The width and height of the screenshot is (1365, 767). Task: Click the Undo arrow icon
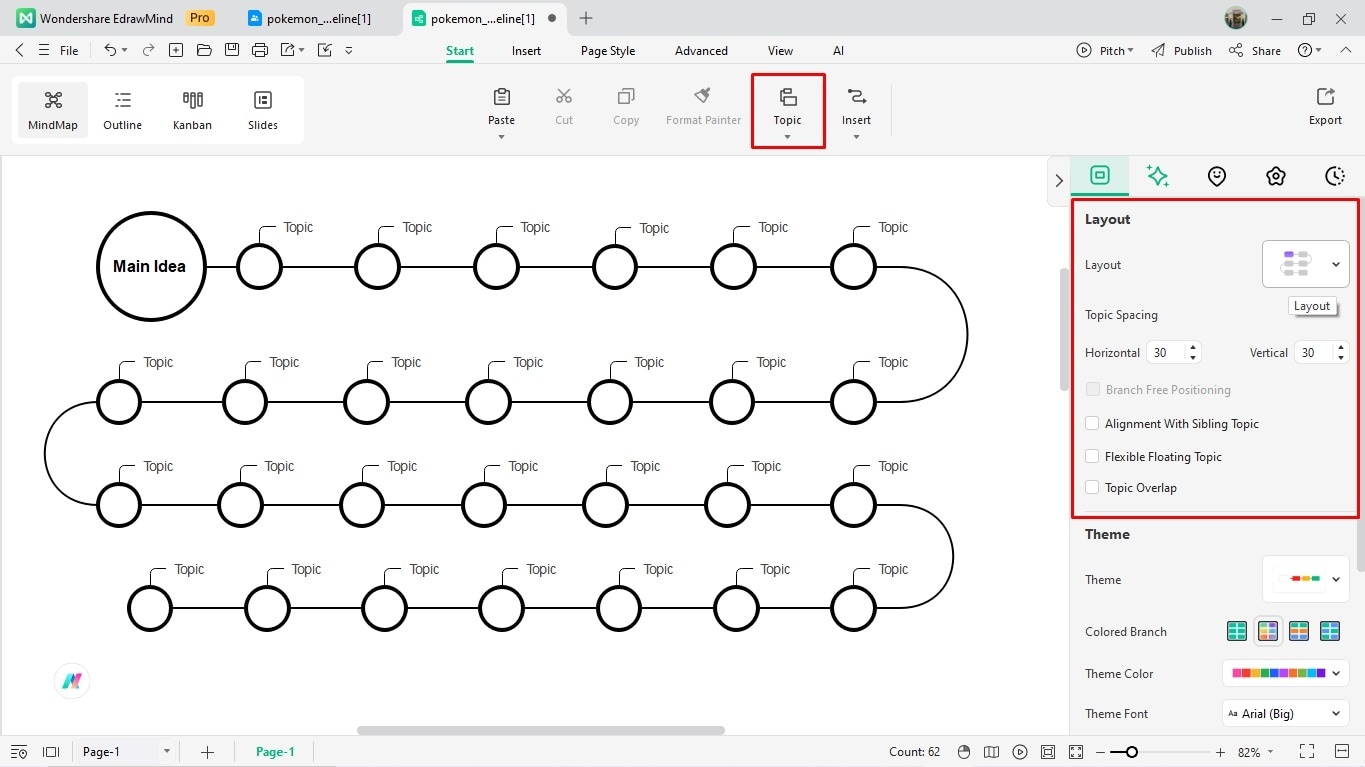(110, 50)
